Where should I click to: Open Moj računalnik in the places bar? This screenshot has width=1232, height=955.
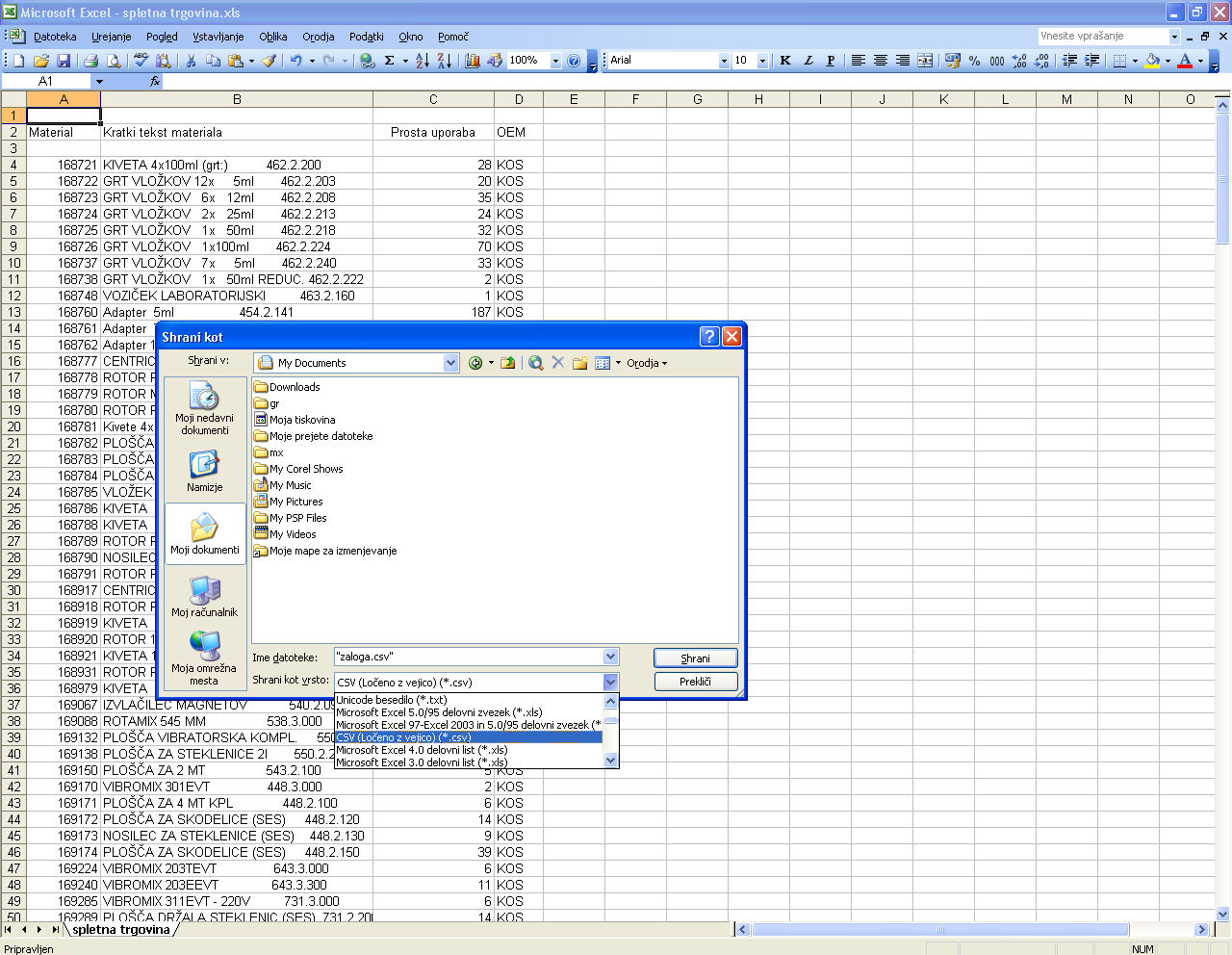(x=205, y=597)
